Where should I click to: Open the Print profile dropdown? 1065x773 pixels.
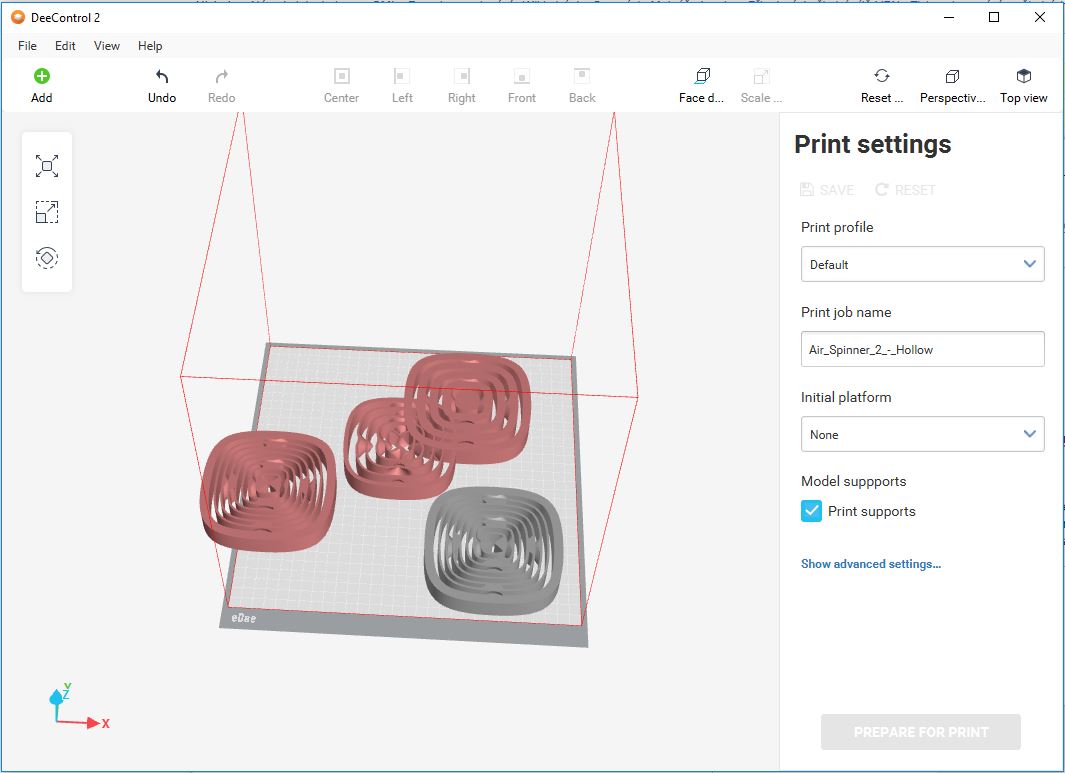pyautogui.click(x=922, y=264)
